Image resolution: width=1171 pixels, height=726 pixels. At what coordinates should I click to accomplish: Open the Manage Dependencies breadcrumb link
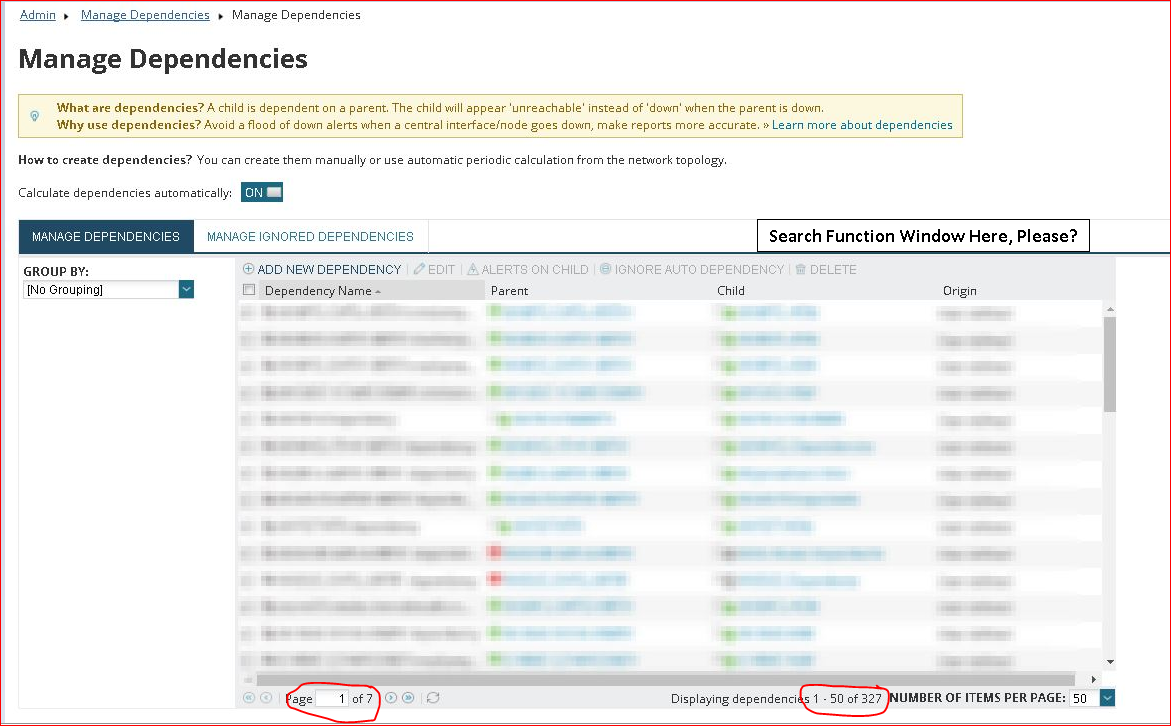145,15
